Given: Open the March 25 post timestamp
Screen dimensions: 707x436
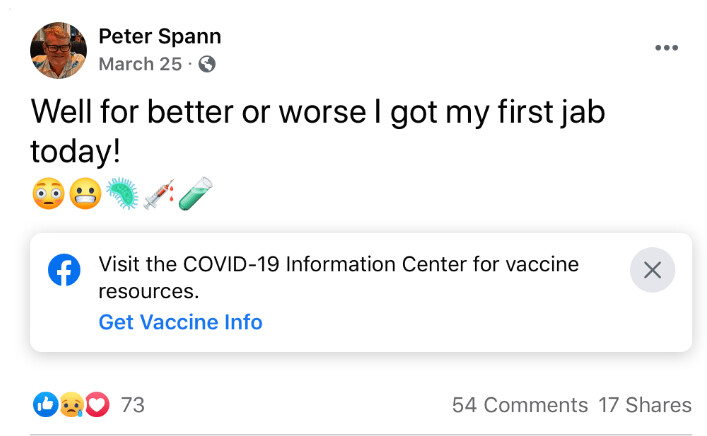Looking at the screenshot, I should click(x=140, y=64).
